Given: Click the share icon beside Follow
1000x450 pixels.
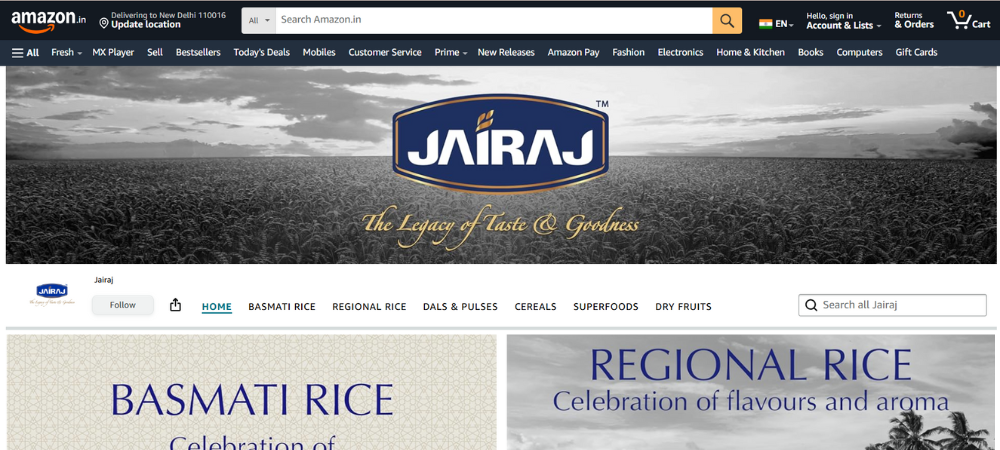Looking at the screenshot, I should pos(176,305).
